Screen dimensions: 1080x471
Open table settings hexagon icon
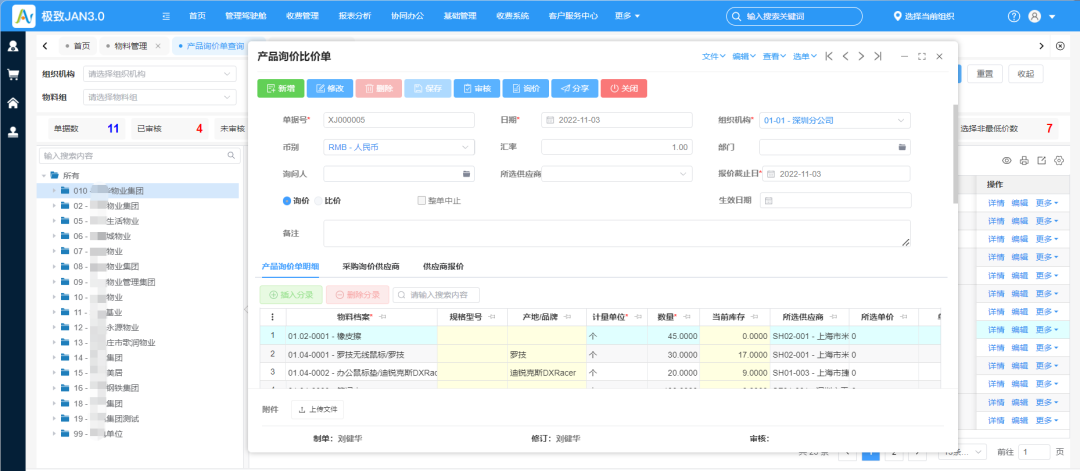click(1059, 160)
